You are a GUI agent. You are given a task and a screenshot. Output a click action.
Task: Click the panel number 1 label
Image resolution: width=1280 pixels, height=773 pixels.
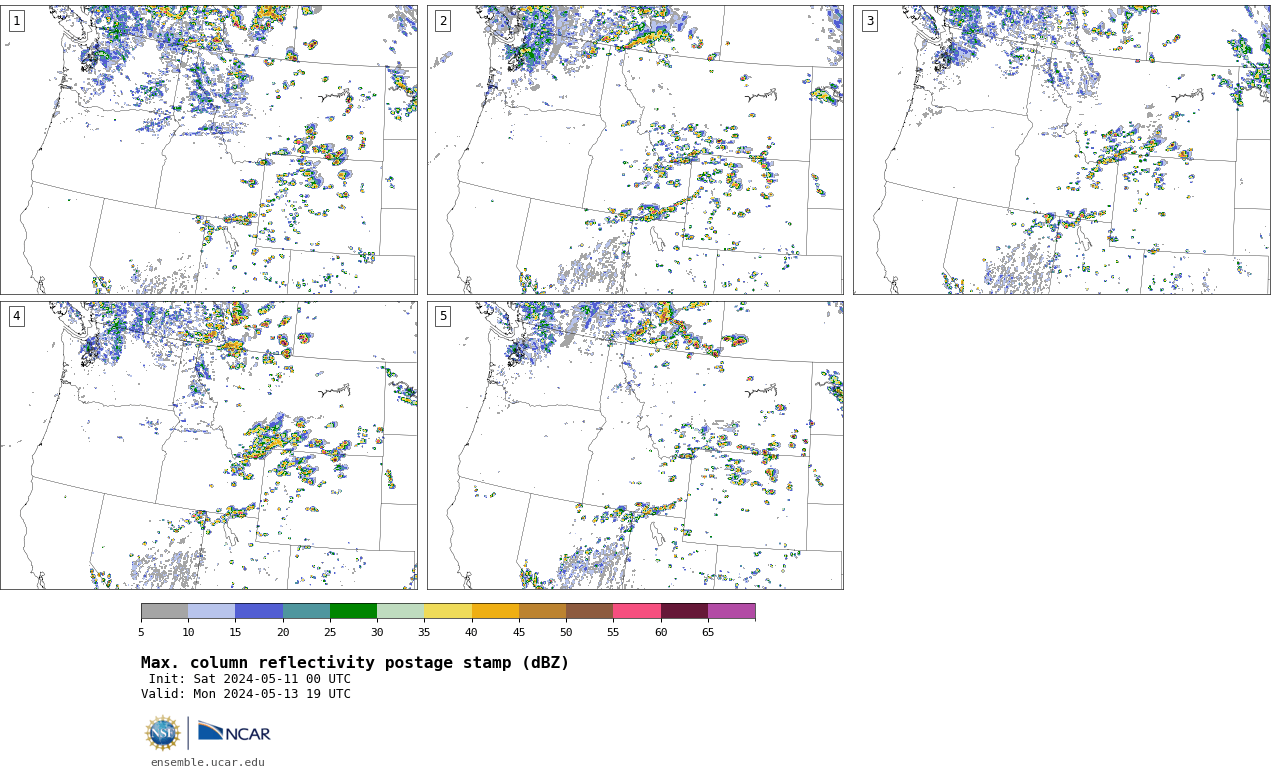pyautogui.click(x=16, y=21)
